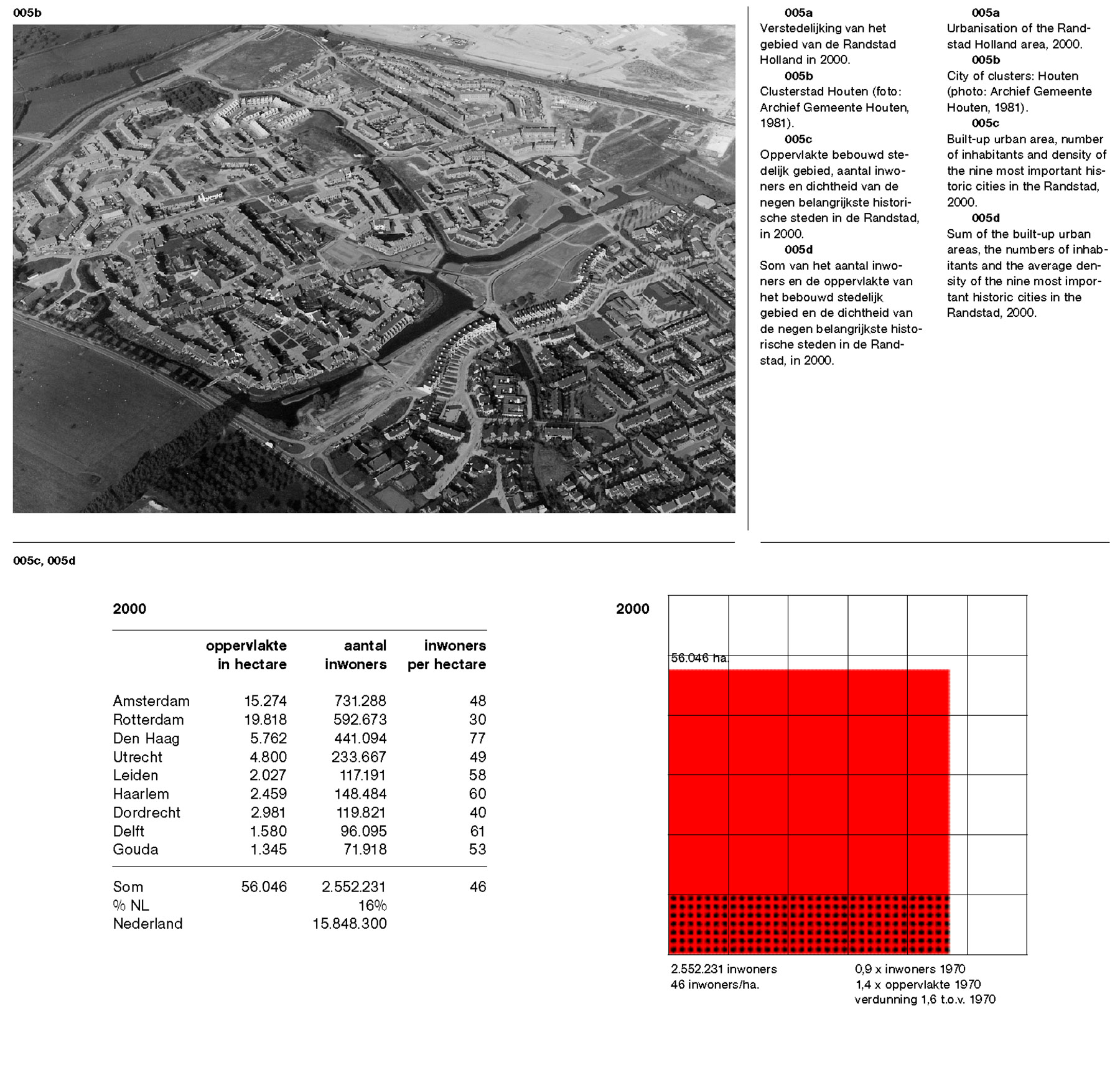Select 'City of clusters: Houten' caption text
This screenshot has height=1090, width=1120.
pos(1012,76)
